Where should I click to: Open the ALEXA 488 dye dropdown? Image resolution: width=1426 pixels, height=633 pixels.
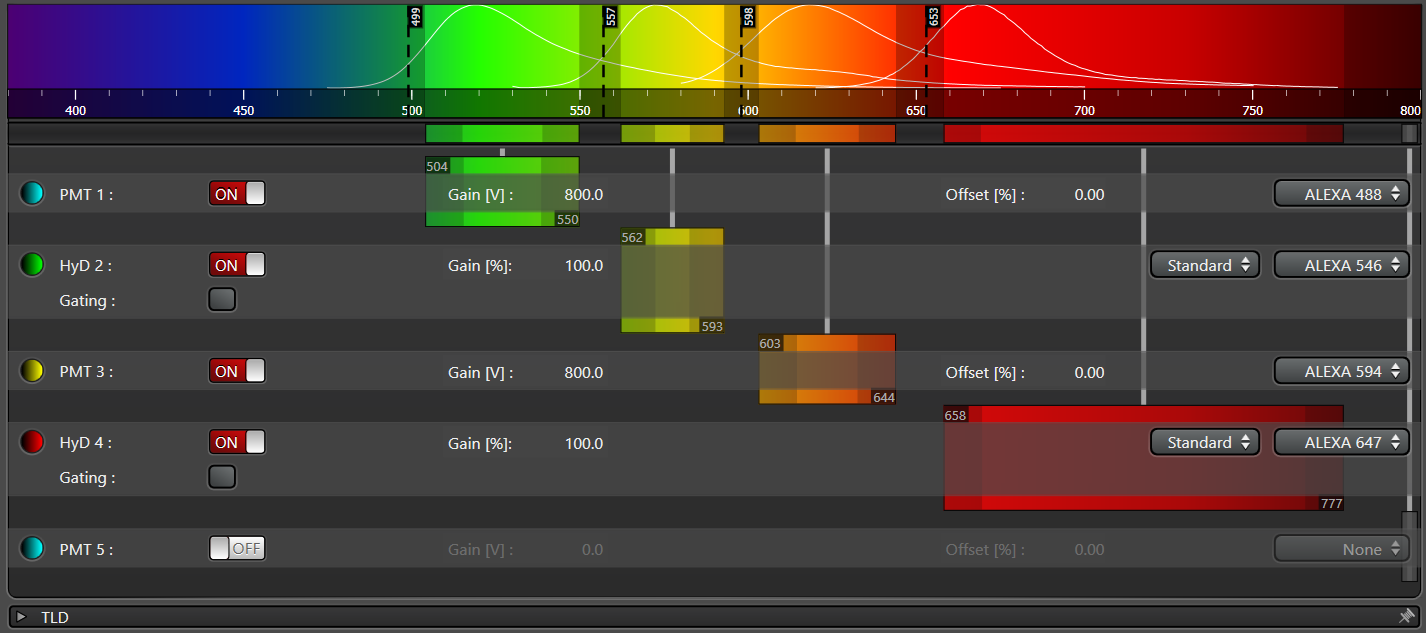click(1341, 194)
